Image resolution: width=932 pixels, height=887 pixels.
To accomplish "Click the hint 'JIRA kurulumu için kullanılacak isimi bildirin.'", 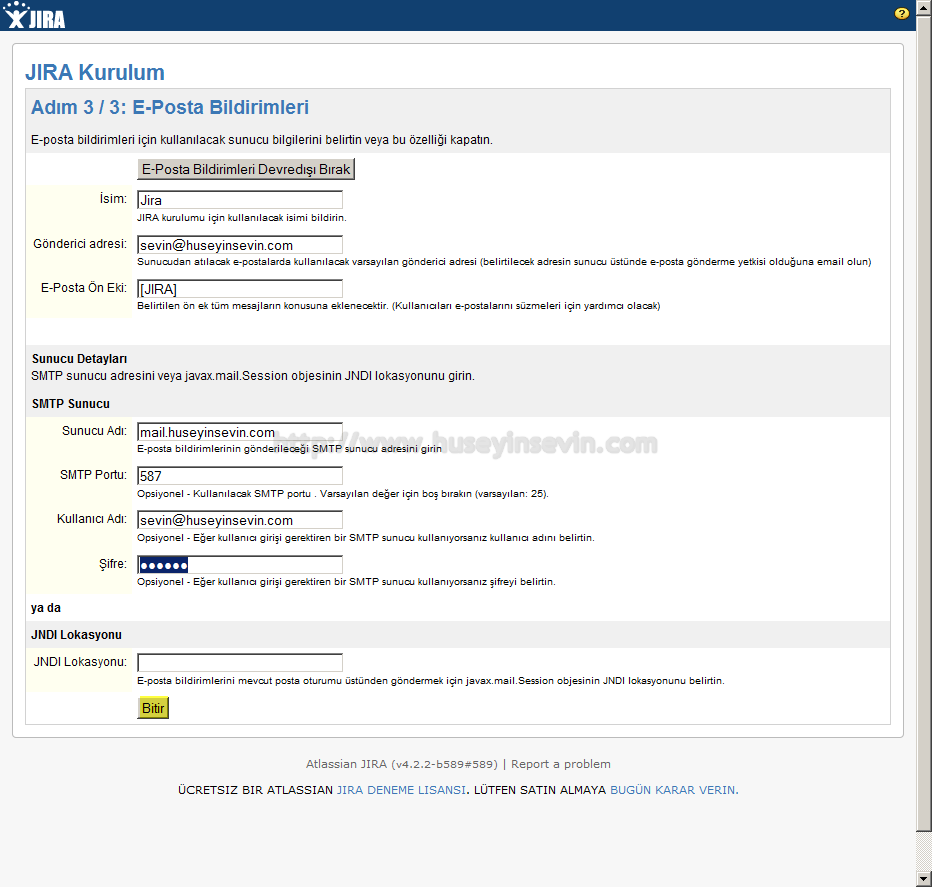I will 242,218.
